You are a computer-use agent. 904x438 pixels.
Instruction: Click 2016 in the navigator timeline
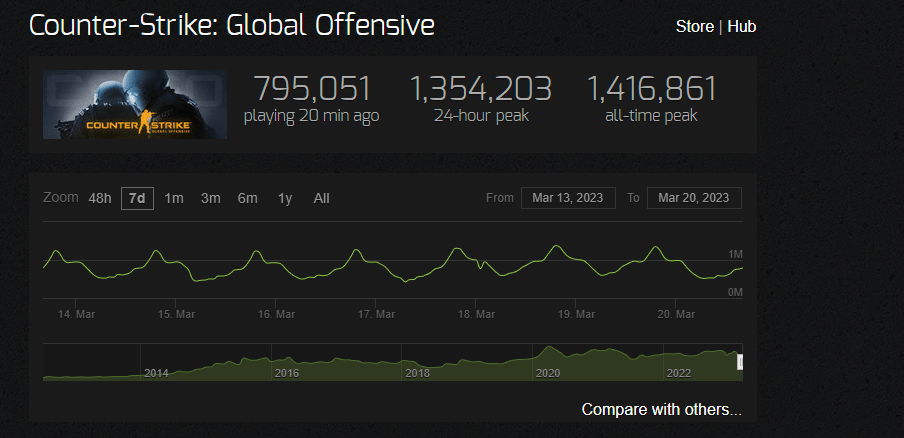coord(287,373)
